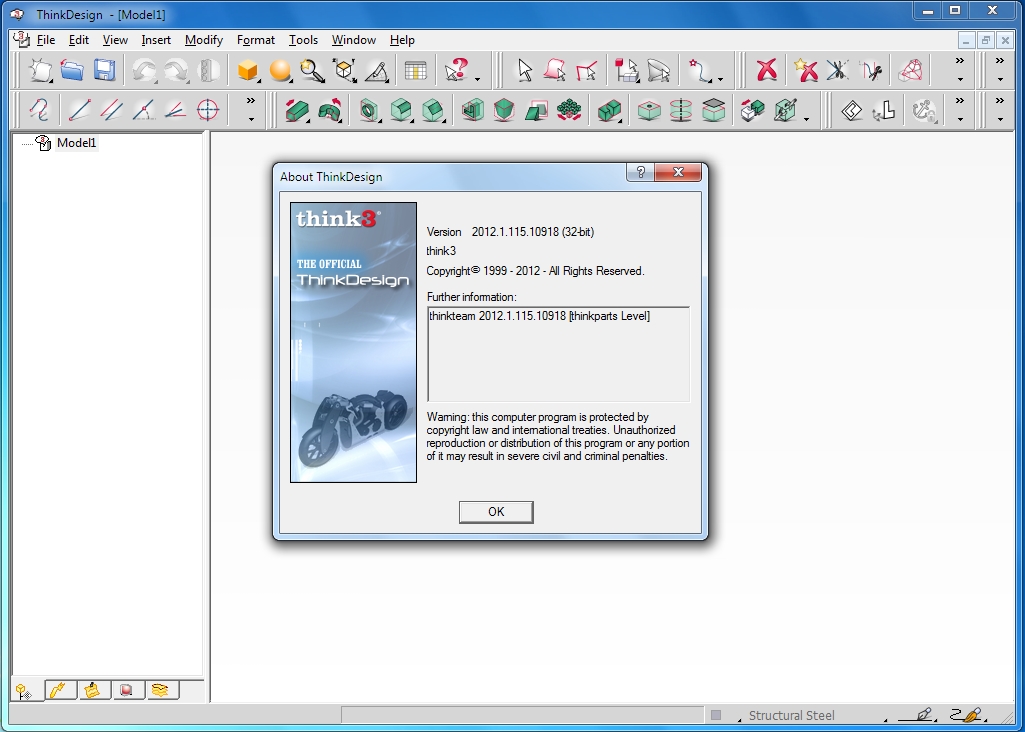Viewport: 1025px width, 732px height.
Task: Click the scissors trim curve icon
Action: click(871, 70)
